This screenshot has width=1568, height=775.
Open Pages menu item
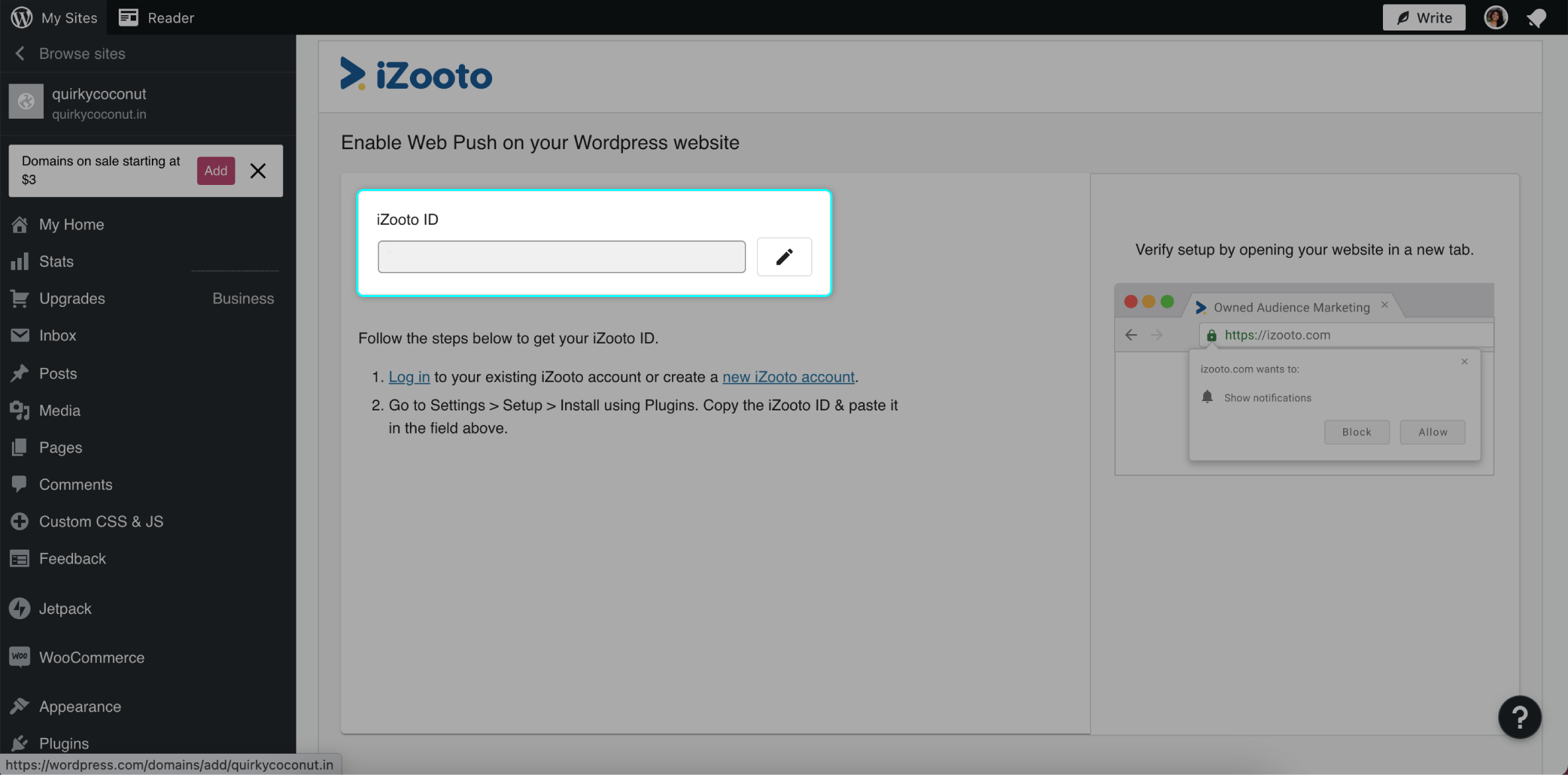tap(61, 447)
